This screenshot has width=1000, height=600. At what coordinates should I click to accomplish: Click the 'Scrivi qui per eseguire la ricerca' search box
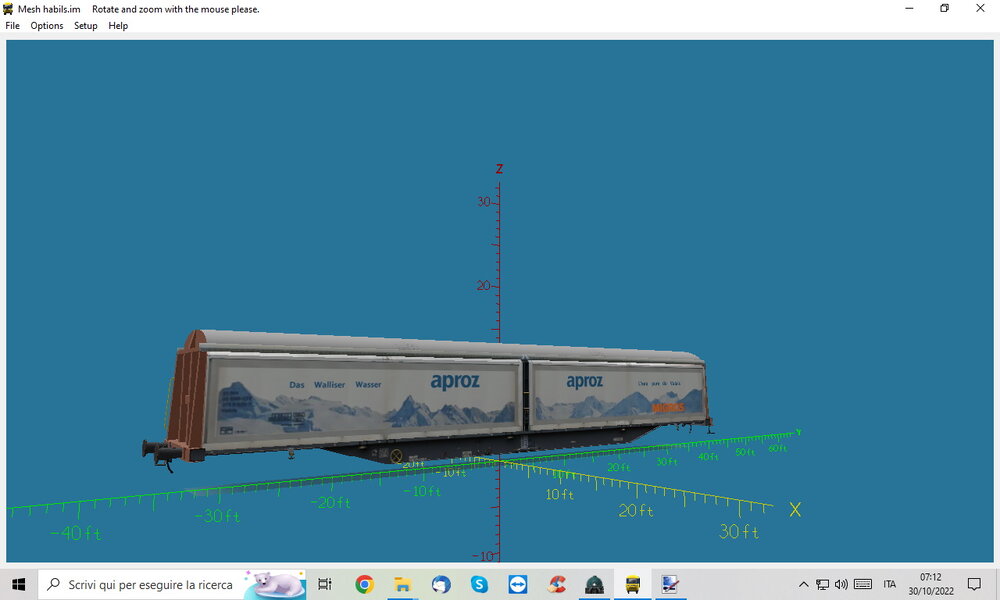point(172,584)
